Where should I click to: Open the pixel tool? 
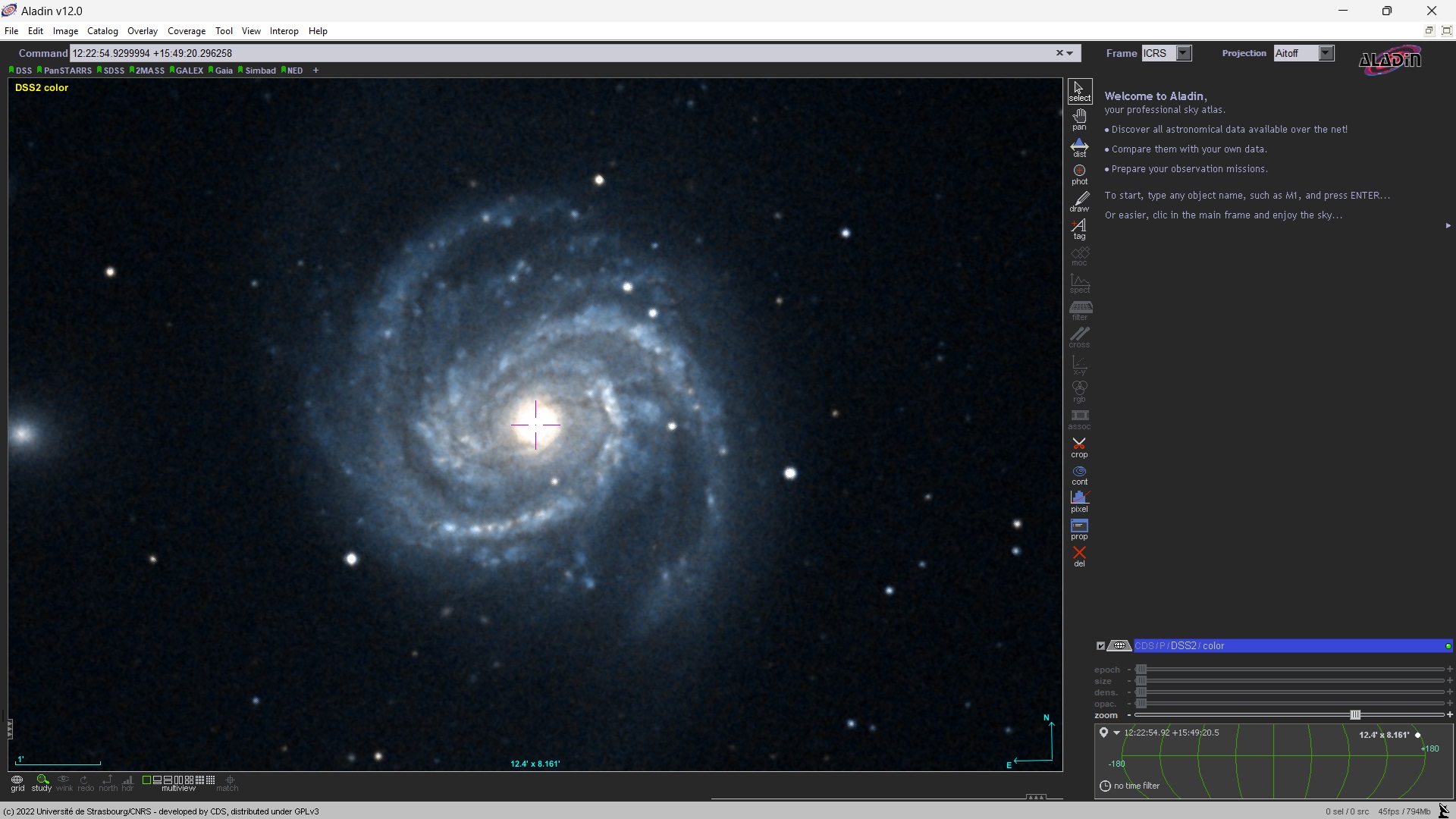pyautogui.click(x=1079, y=502)
